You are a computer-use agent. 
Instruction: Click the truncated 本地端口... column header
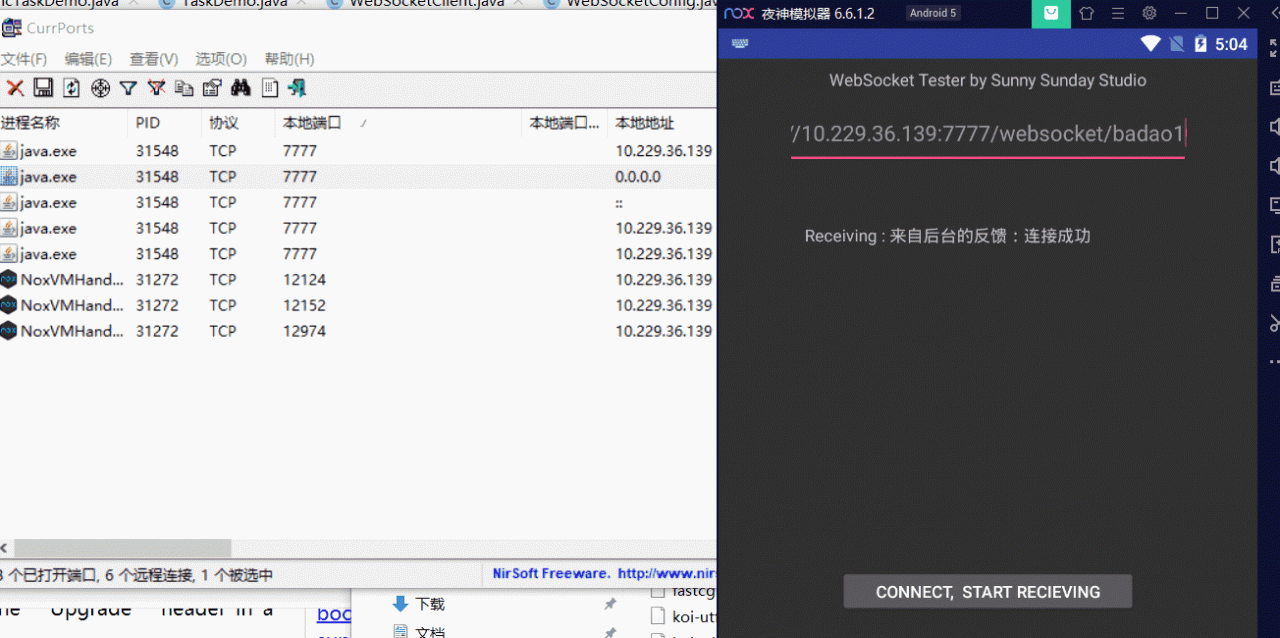(565, 123)
